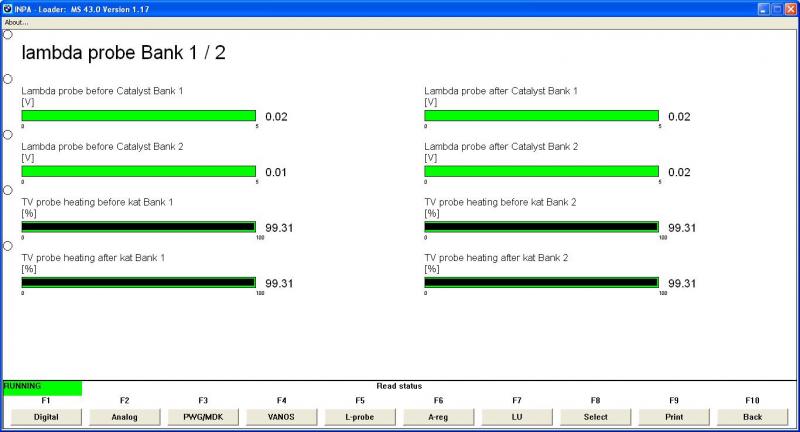Maximize the INPA Loader window
This screenshot has height=432, width=800.
[776, 8]
